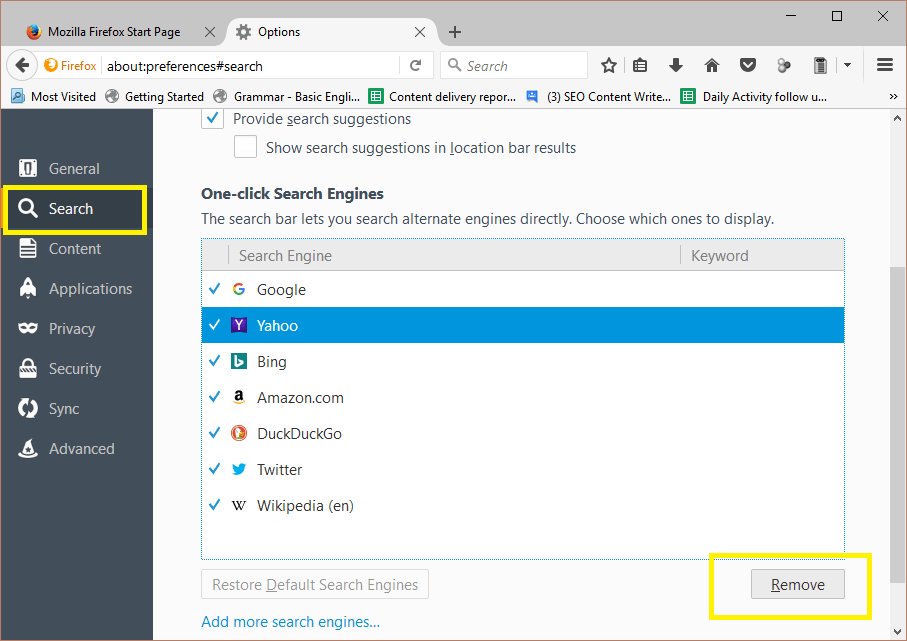Viewport: 907px width, 641px height.
Task: Select the DuckDuckGo row name
Action: point(299,434)
